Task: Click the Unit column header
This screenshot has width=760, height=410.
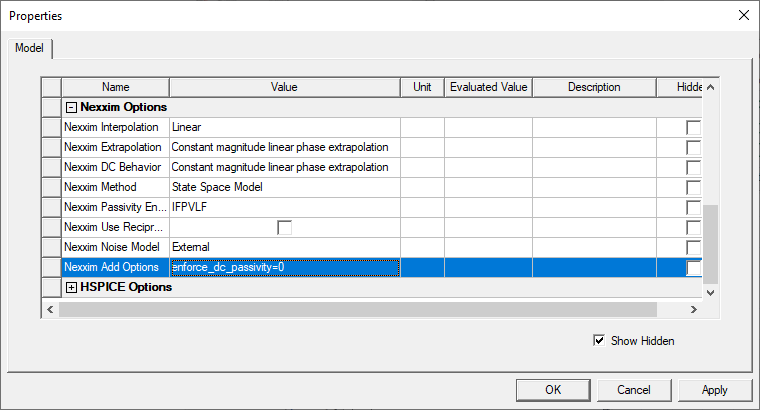Action: coord(422,87)
